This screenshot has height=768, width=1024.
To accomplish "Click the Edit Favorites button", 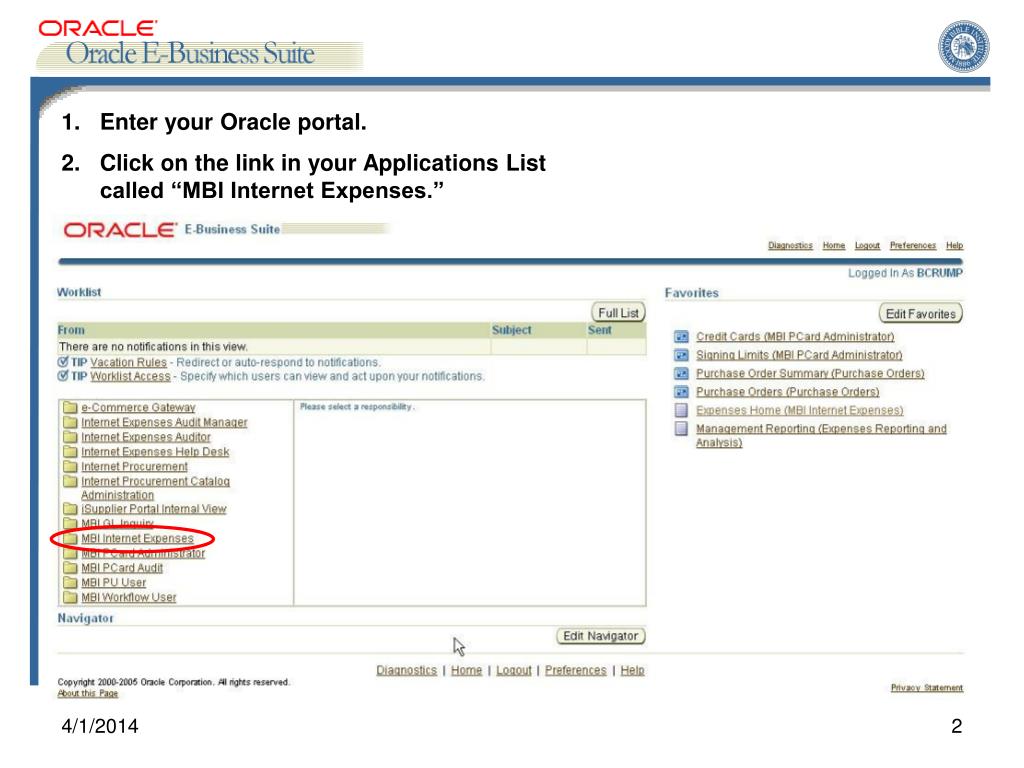I will (920, 314).
